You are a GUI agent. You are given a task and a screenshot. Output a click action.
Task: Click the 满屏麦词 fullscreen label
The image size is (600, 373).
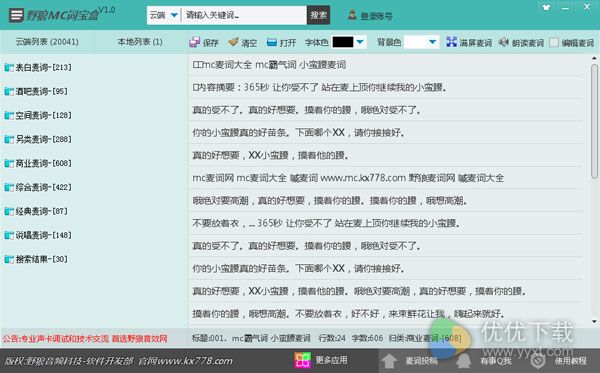[x=476, y=42]
